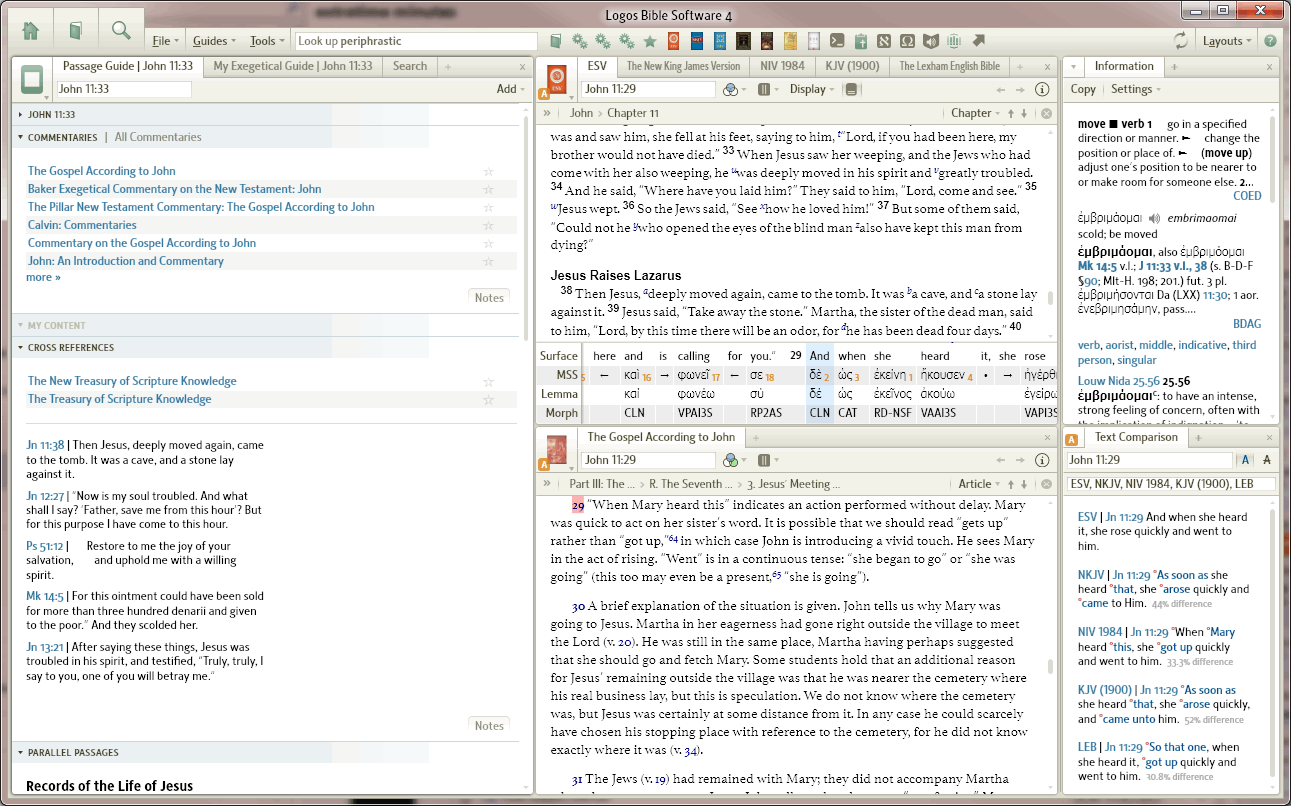Open the Search magnifier icon
The image size is (1291, 806).
pyautogui.click(x=121, y=31)
